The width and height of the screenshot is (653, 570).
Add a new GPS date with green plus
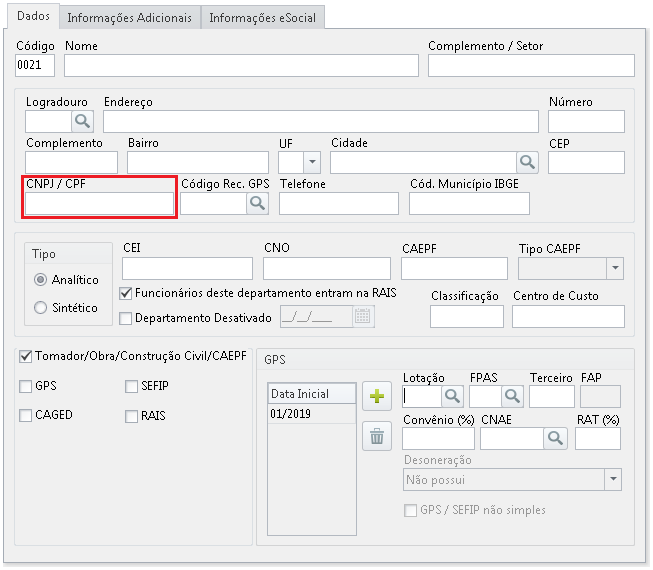click(377, 397)
